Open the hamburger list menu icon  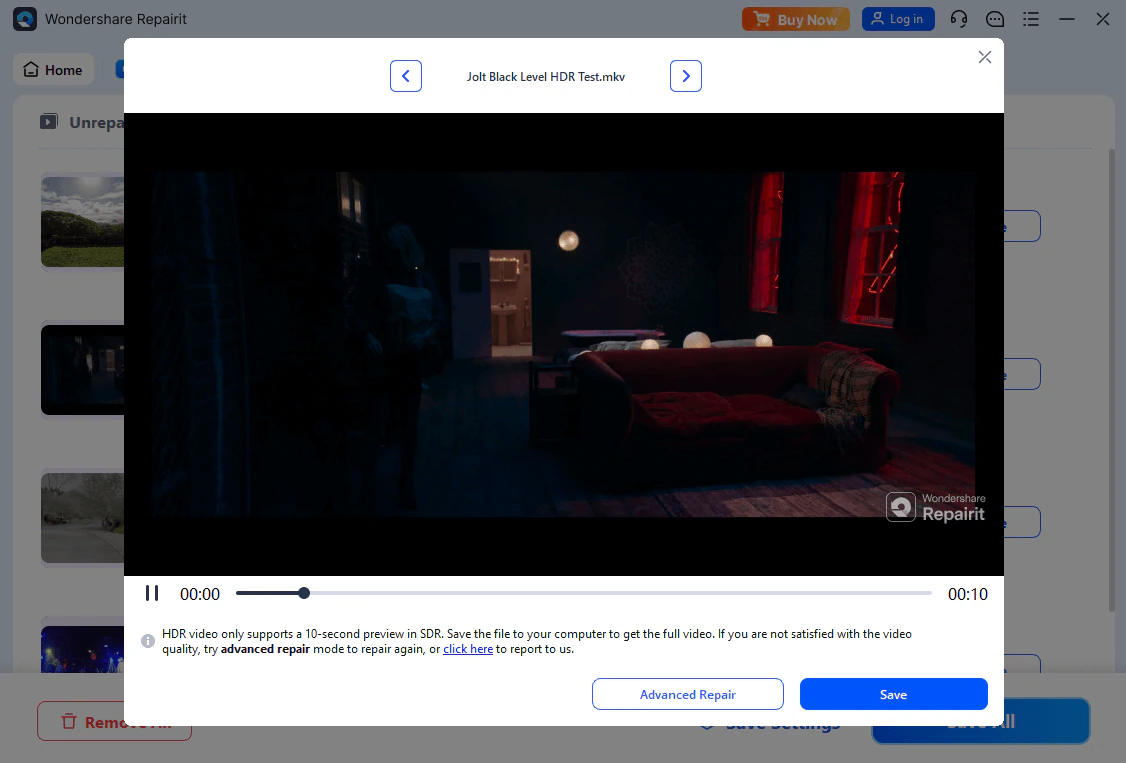click(x=1030, y=19)
